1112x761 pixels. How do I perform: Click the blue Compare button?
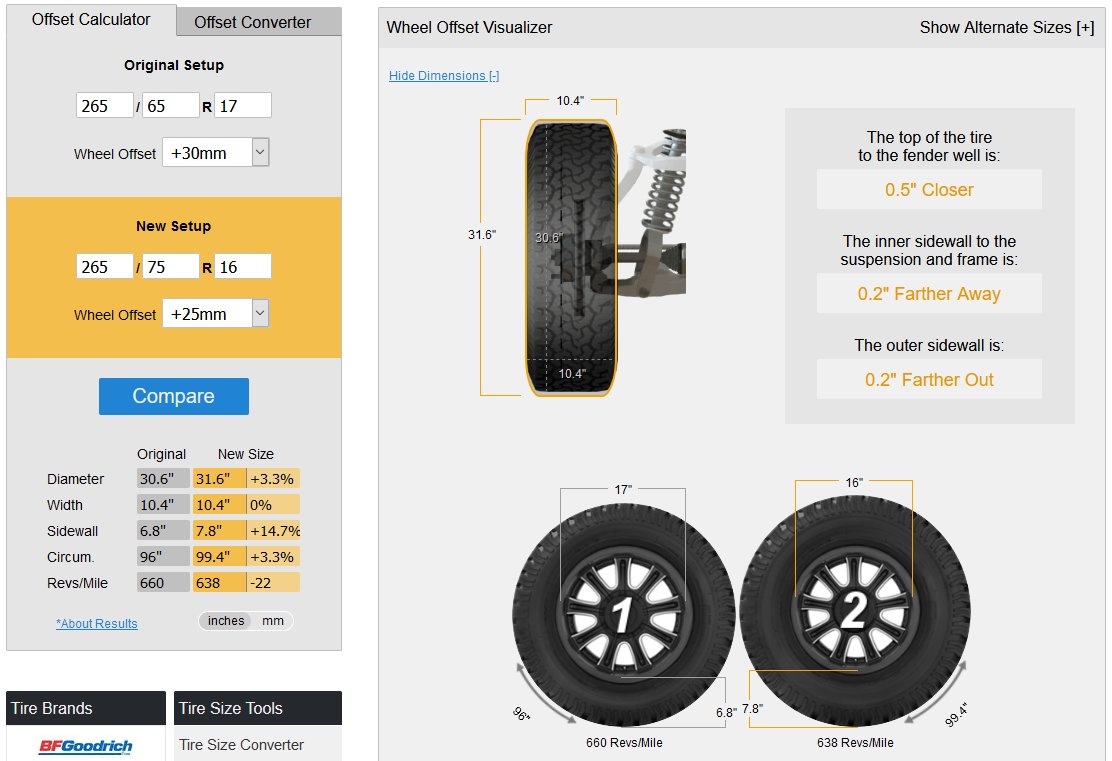coord(174,396)
